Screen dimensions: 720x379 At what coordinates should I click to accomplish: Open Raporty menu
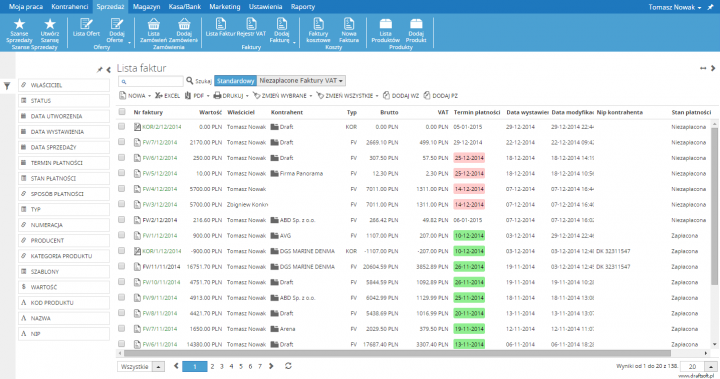coord(303,7)
